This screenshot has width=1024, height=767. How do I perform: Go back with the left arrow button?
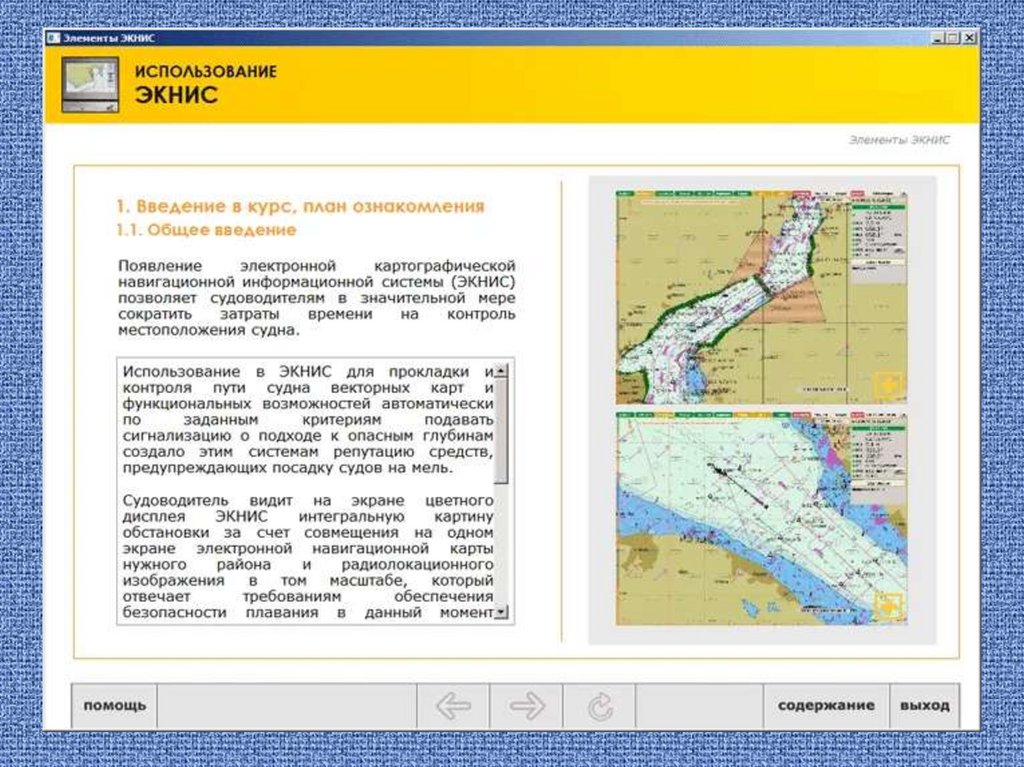[453, 706]
